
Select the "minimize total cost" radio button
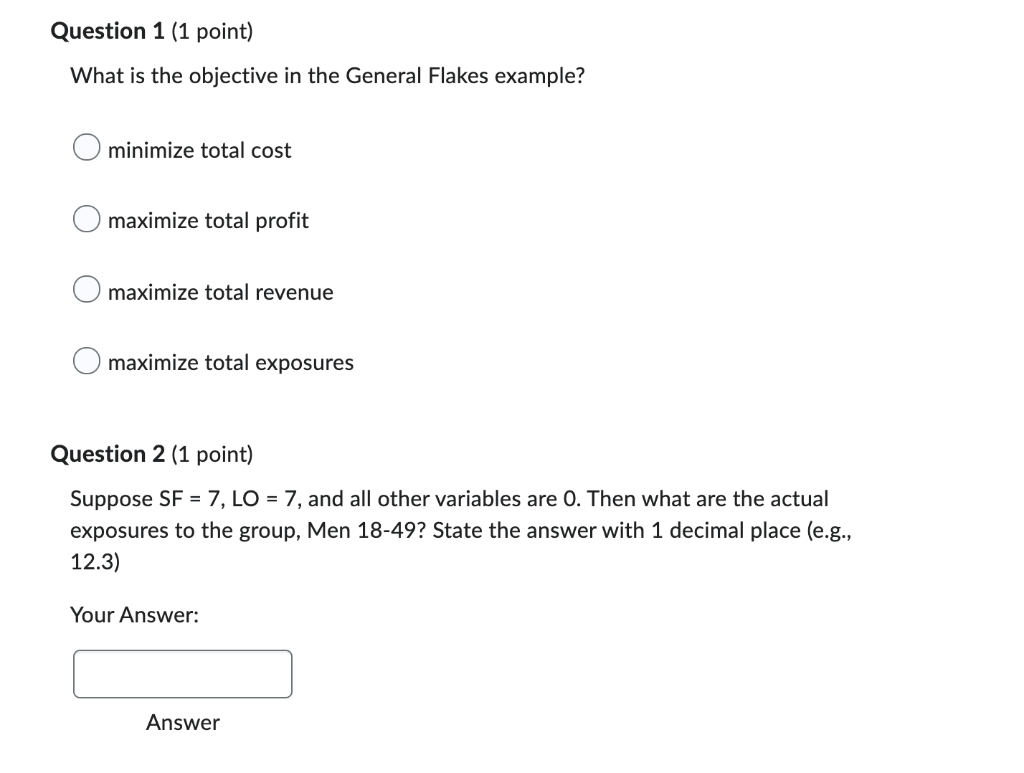tap(86, 147)
